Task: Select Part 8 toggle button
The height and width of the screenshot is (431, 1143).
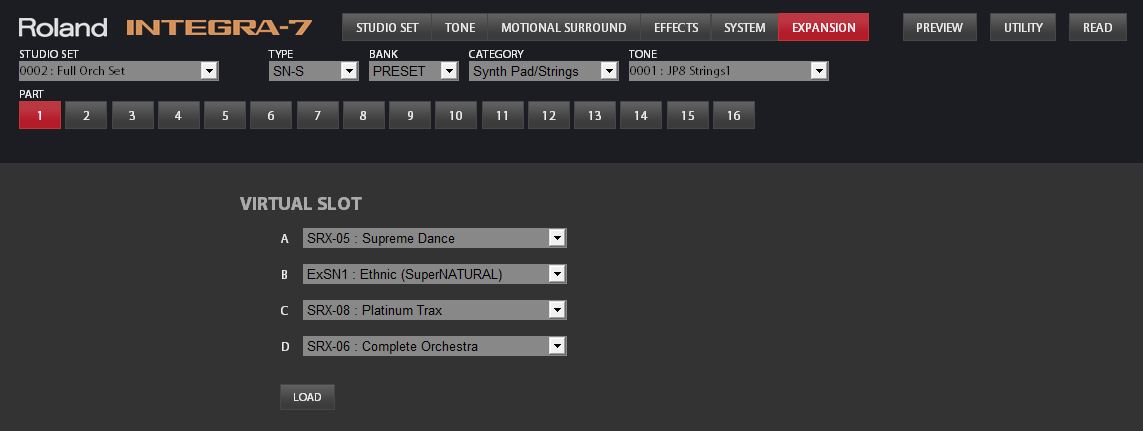Action: pos(363,115)
